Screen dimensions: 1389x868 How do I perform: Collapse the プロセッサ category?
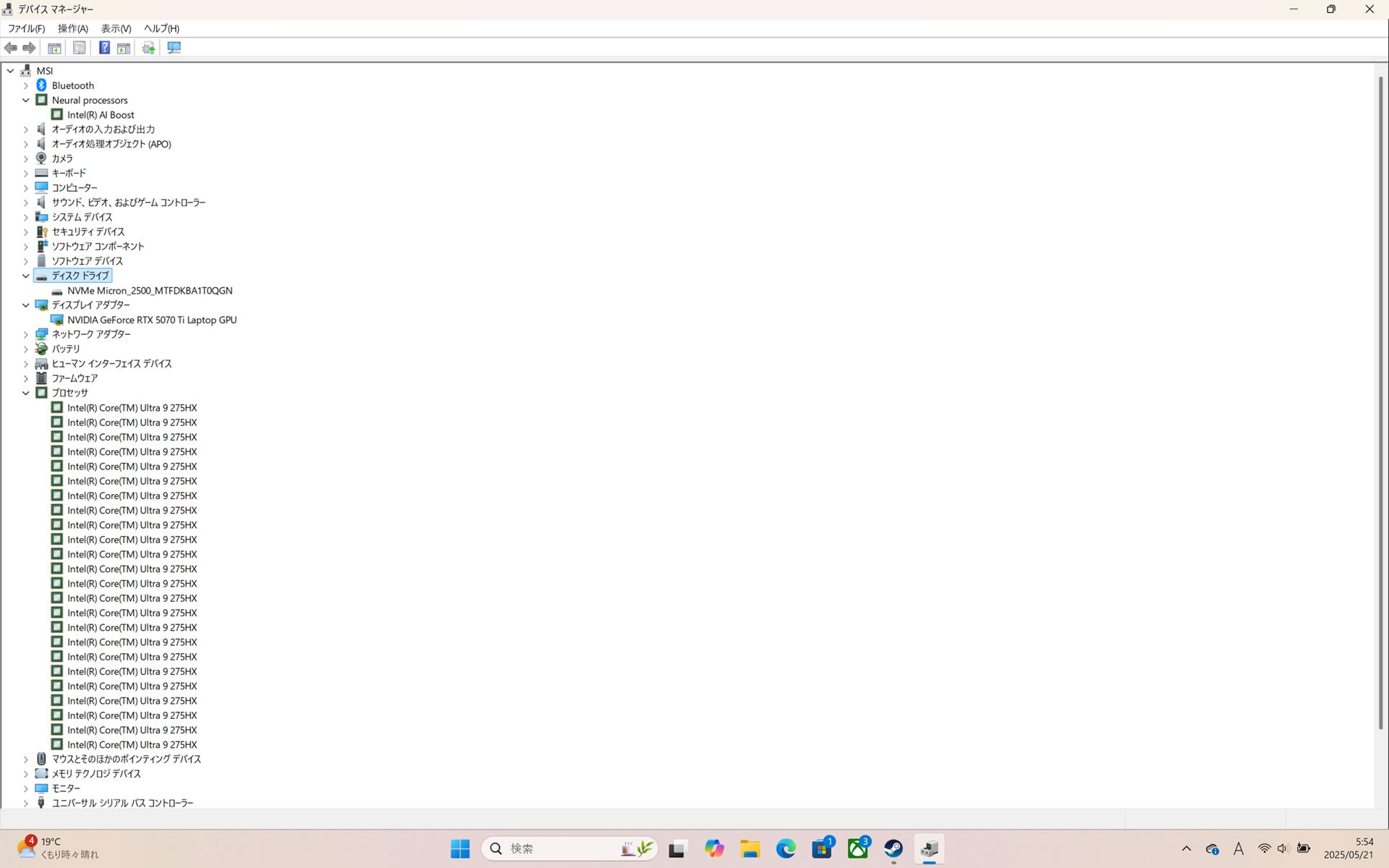tap(26, 393)
